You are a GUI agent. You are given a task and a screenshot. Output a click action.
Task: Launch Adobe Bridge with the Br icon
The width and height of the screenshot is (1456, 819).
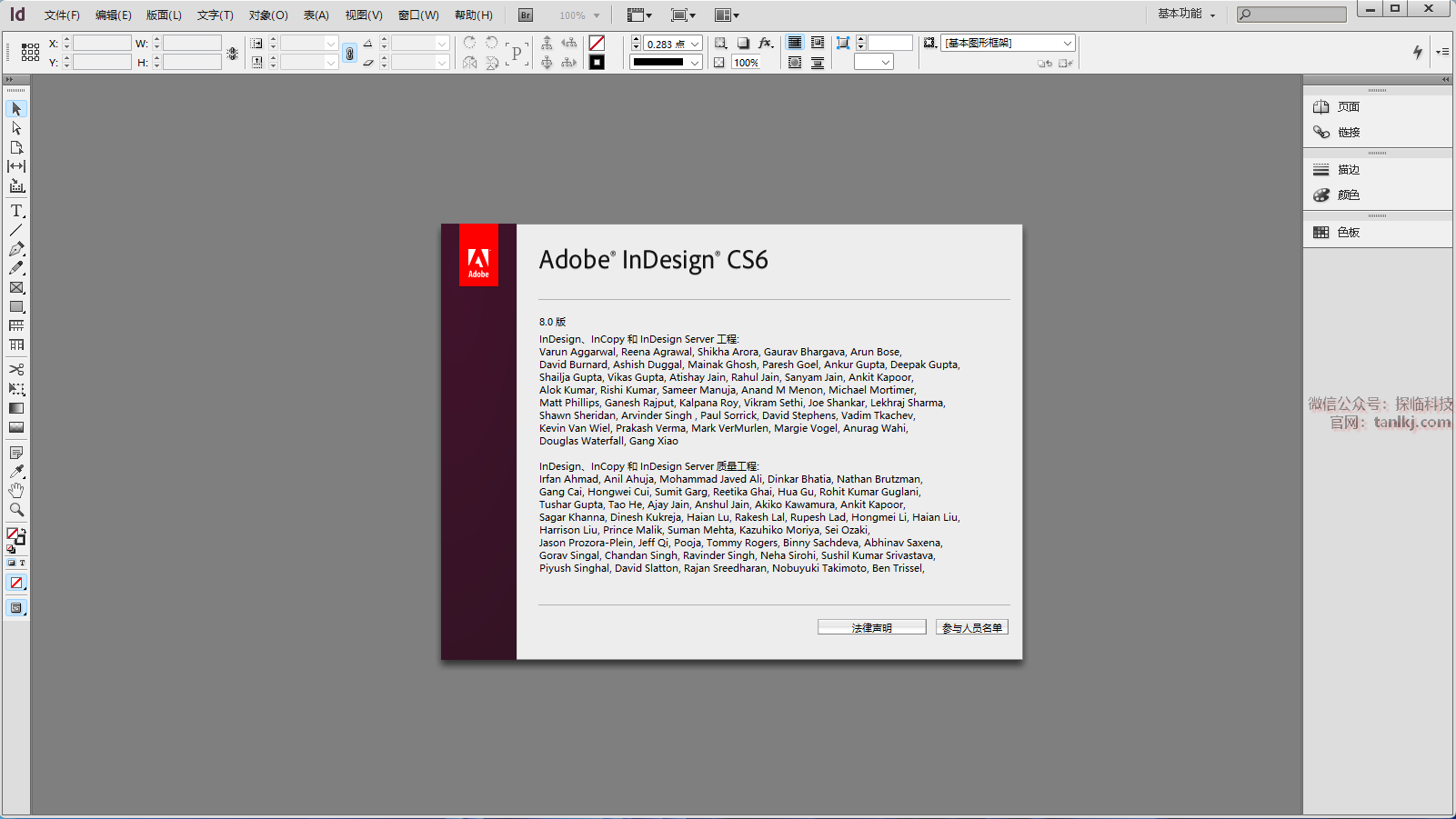tap(526, 15)
